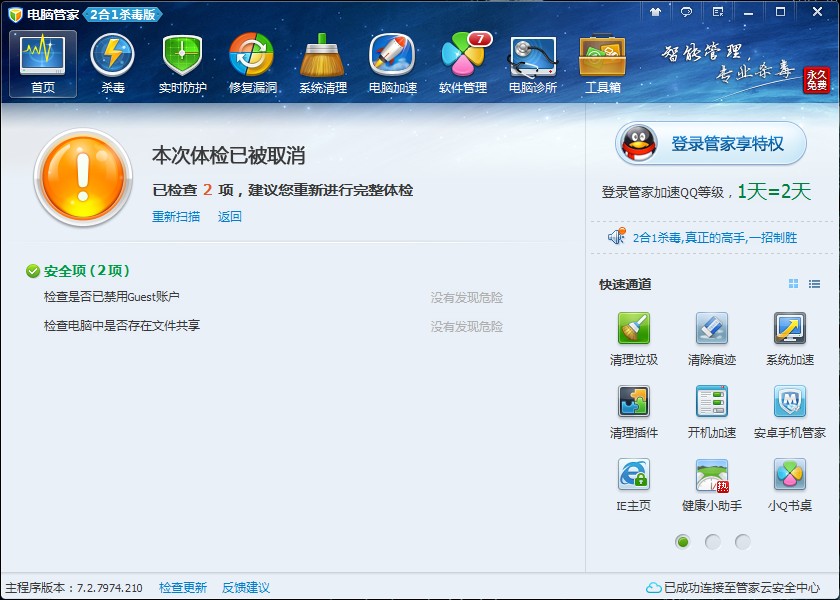
Task: Open IE主页 homepage lock tool
Action: click(x=634, y=485)
